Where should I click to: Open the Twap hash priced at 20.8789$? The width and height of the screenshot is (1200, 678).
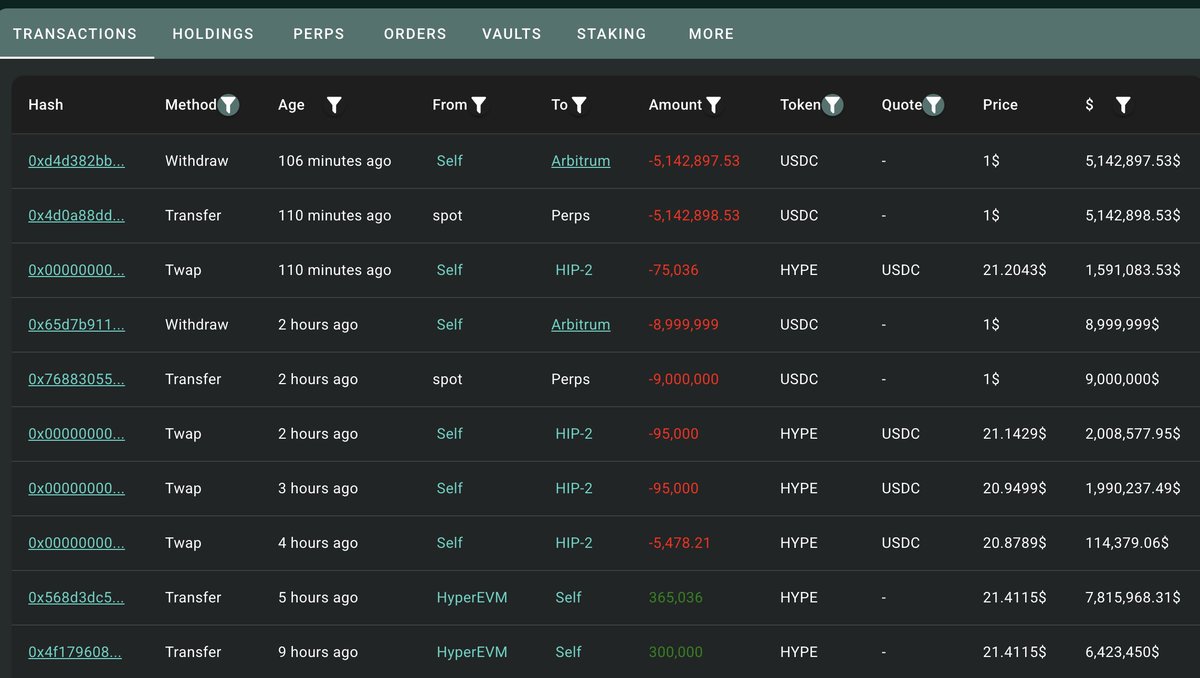(x=76, y=543)
